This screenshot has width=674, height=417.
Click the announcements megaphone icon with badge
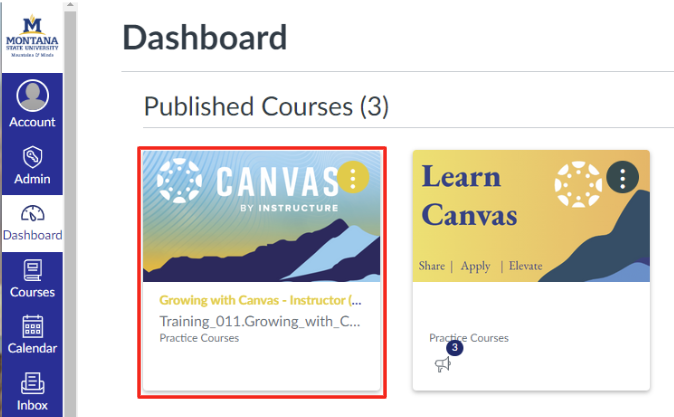tap(443, 364)
